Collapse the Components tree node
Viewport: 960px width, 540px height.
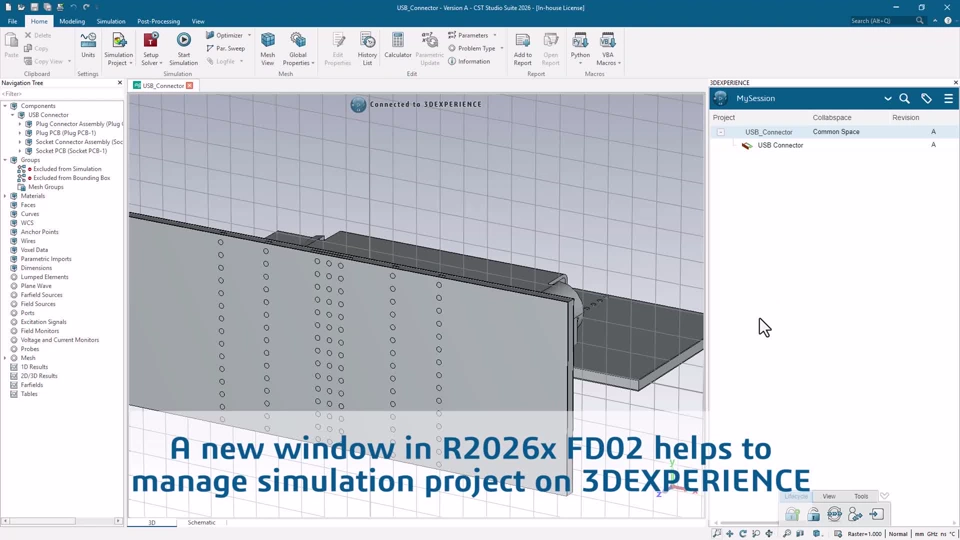click(x=6, y=106)
